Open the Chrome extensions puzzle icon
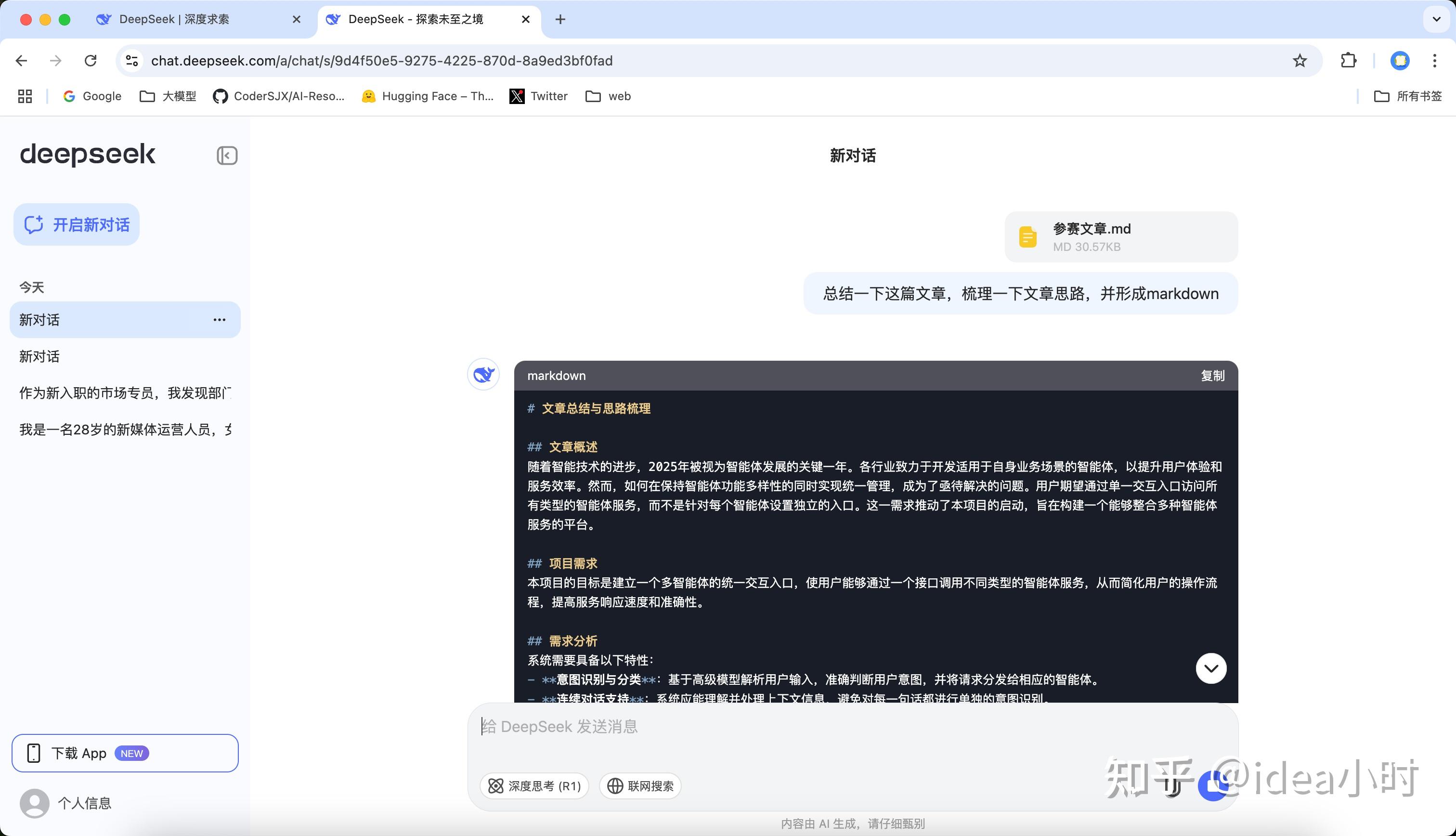This screenshot has height=836, width=1456. click(1348, 61)
